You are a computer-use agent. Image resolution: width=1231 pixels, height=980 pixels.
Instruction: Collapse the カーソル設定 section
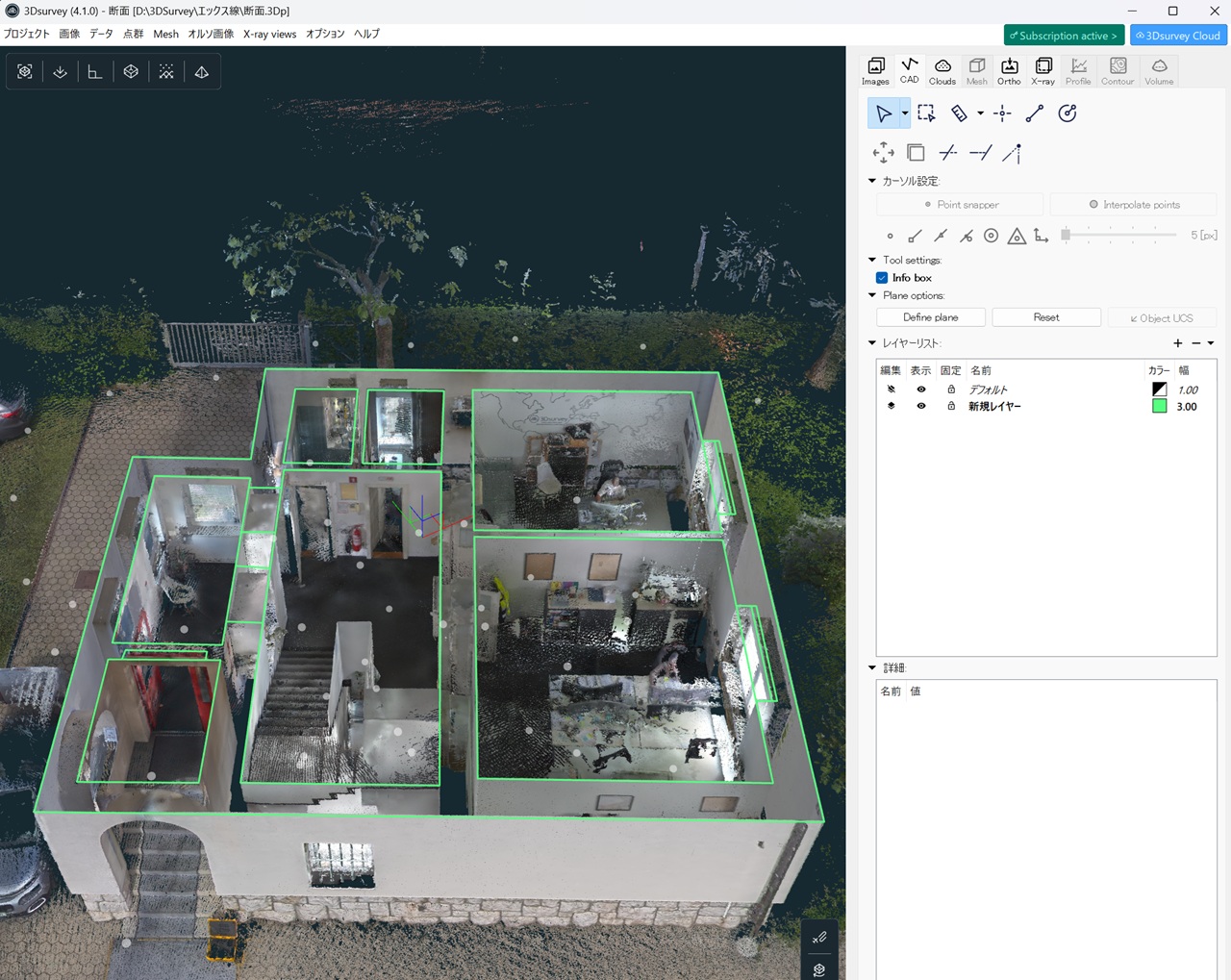(x=872, y=181)
